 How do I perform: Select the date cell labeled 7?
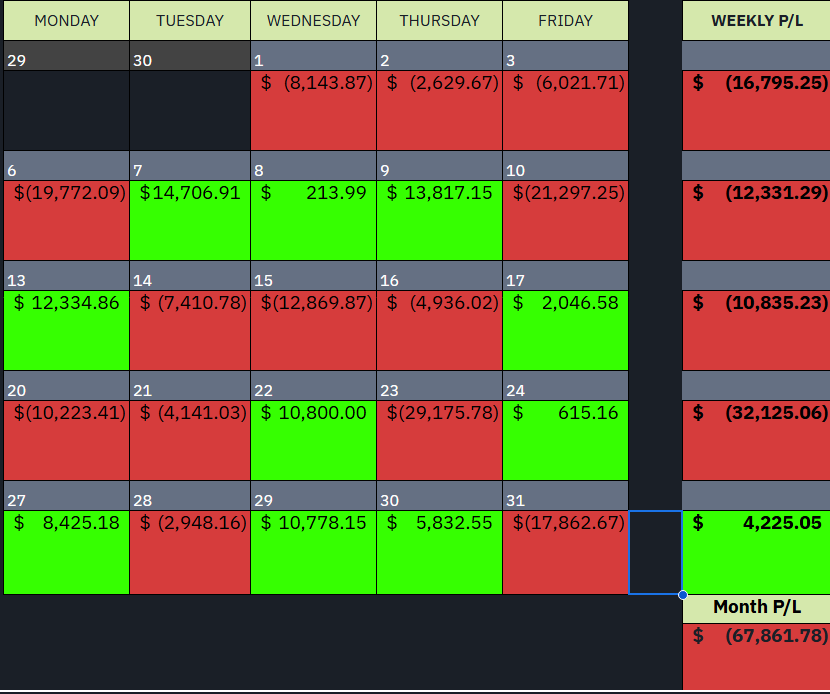190,166
